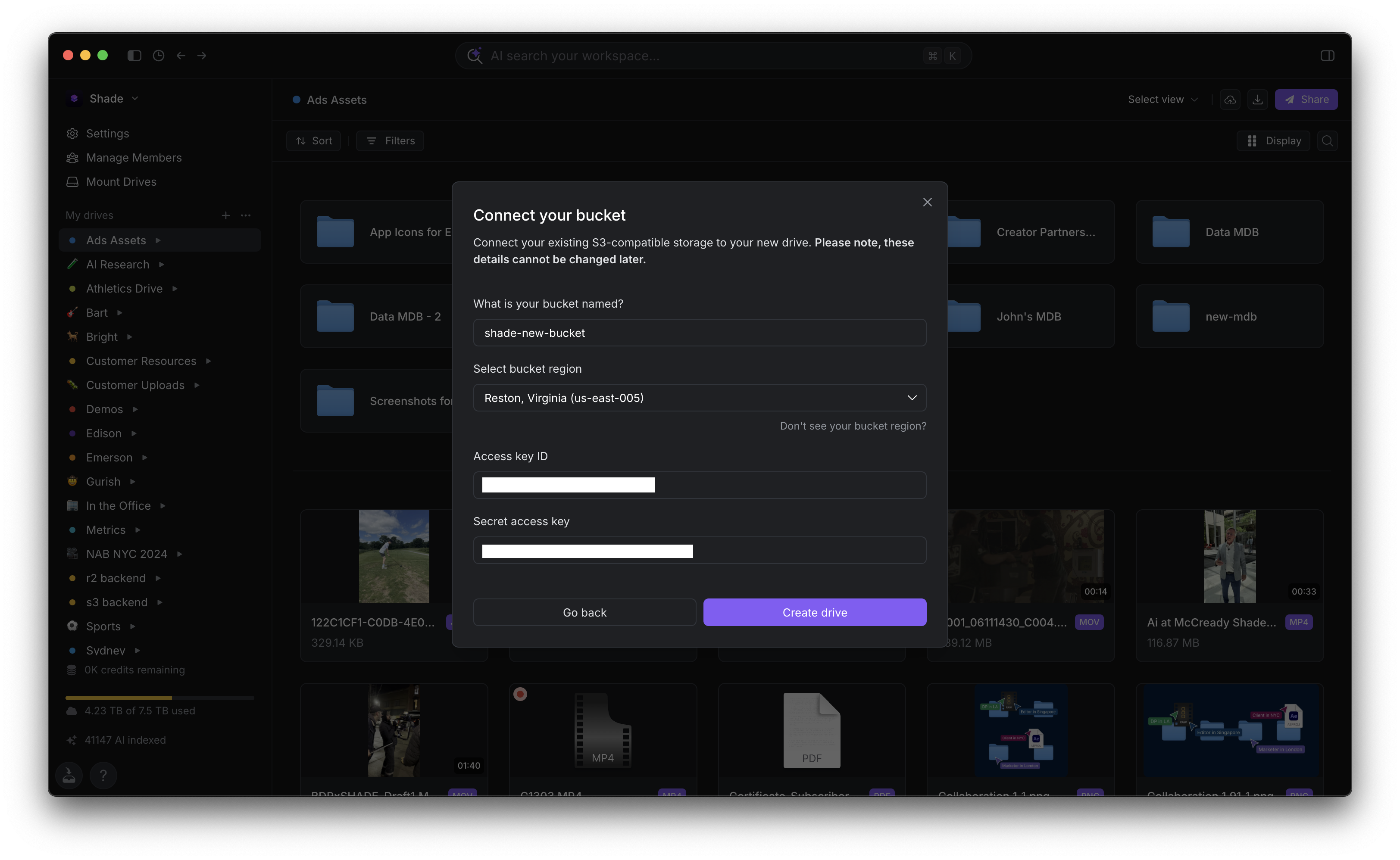Open the help question mark icon
This screenshot has height=860, width=1400.
(x=103, y=775)
